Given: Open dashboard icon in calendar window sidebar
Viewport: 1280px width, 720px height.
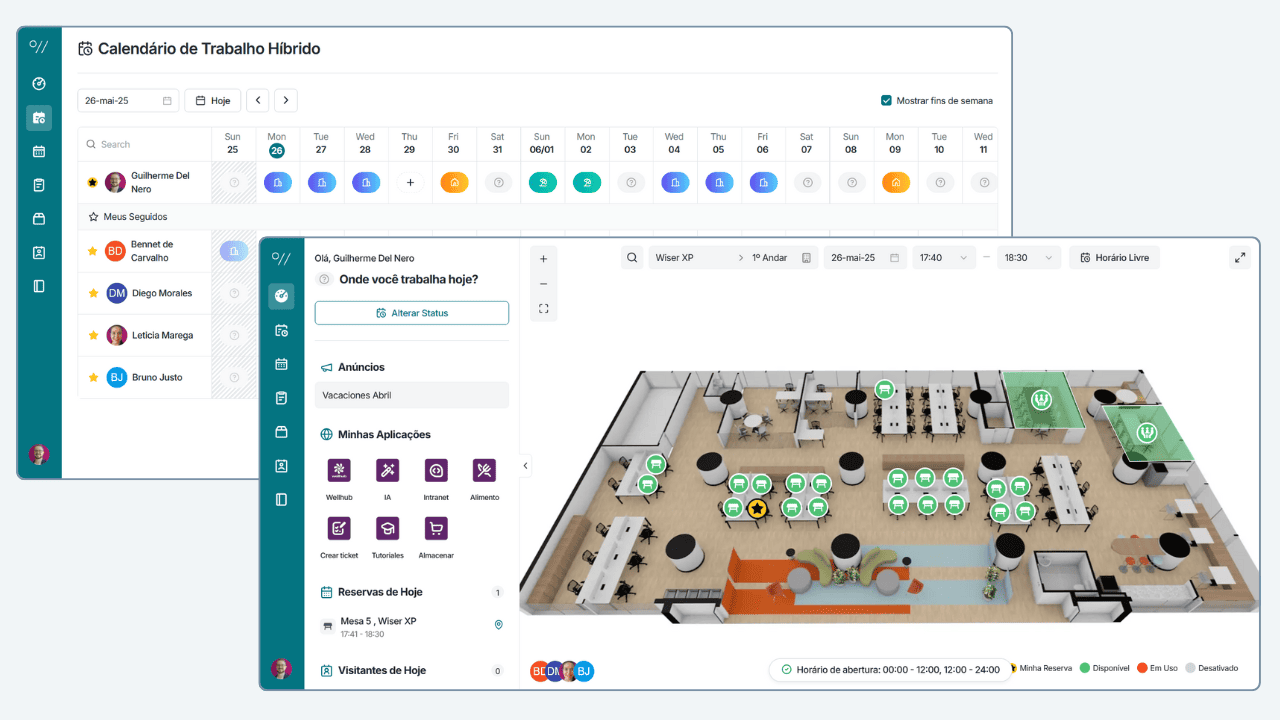Looking at the screenshot, I should (39, 84).
